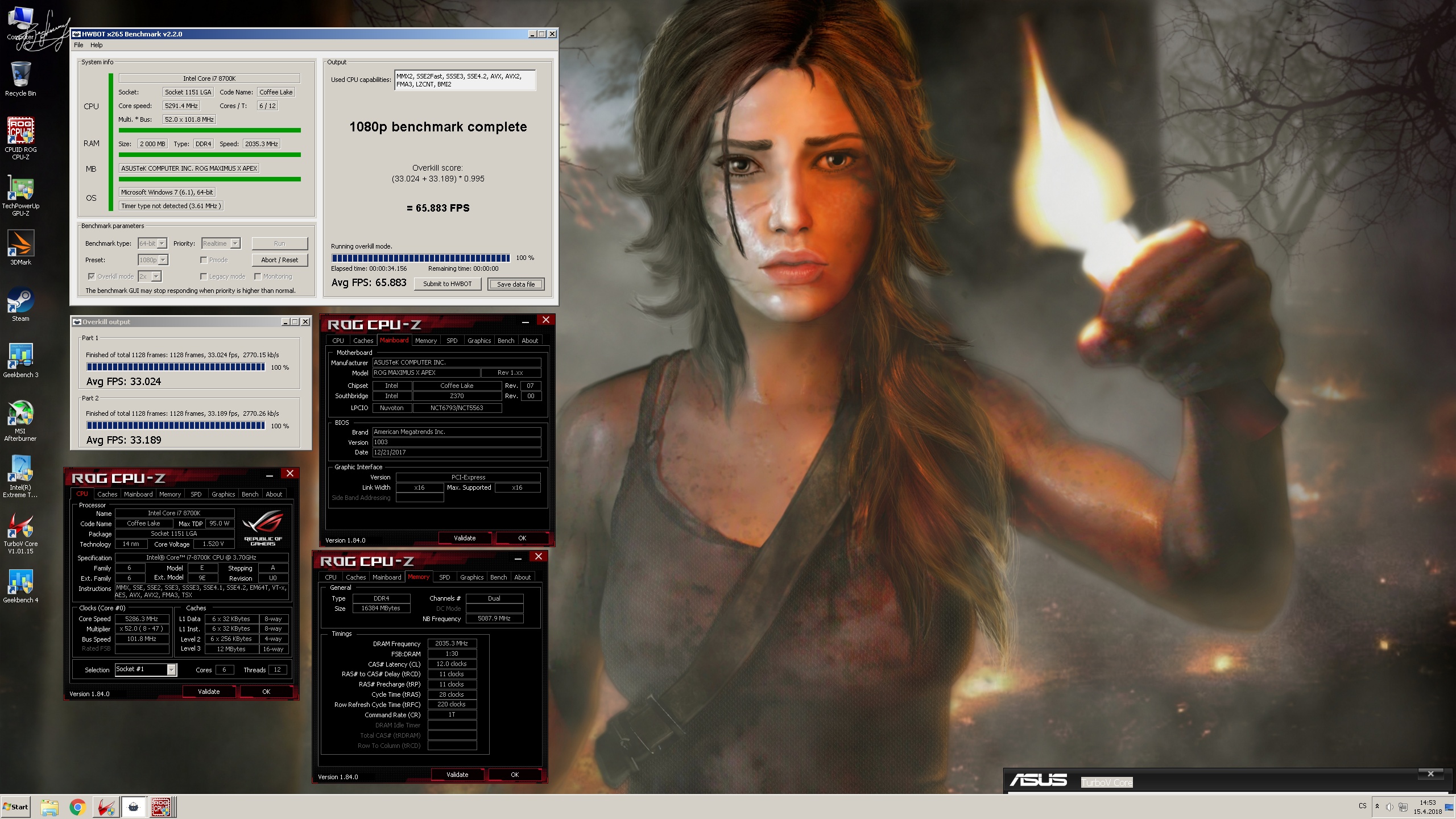Open the MSI Afterburner desktop icon
Screen dimensions: 1456x819
click(x=20, y=421)
